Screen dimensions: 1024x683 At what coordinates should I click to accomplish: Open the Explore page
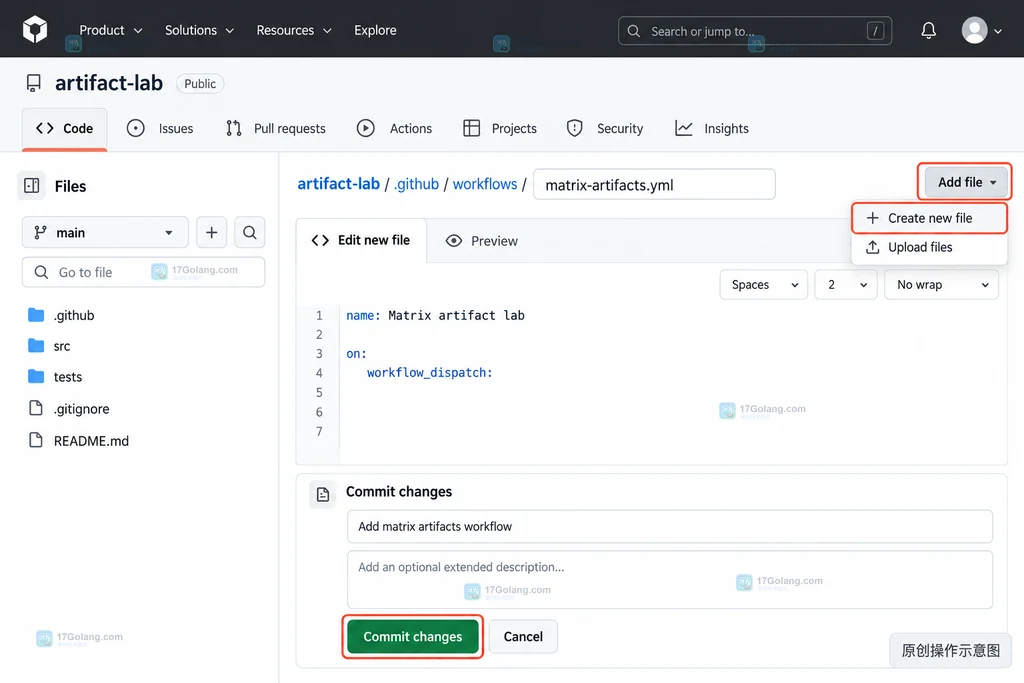click(376, 30)
